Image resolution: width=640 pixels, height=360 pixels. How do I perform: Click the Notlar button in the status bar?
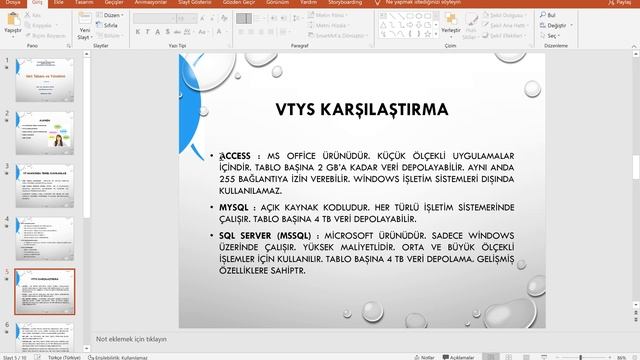(x=424, y=357)
